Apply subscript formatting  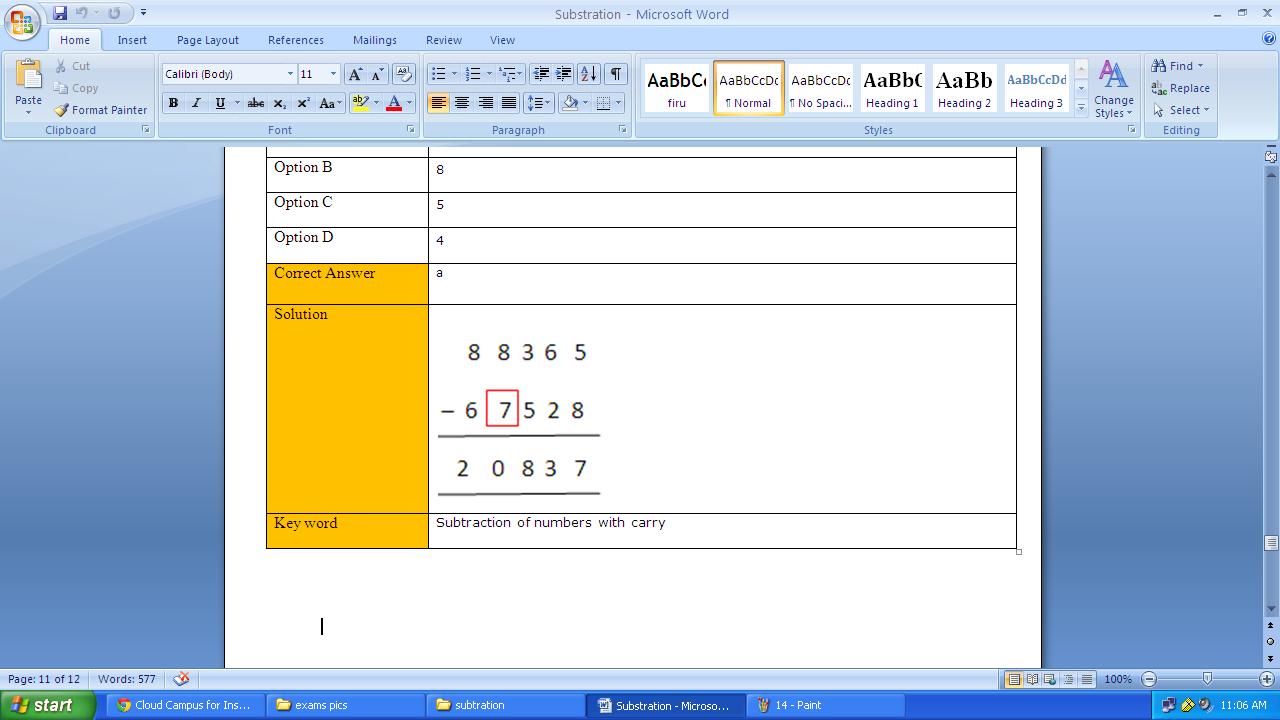tap(280, 103)
